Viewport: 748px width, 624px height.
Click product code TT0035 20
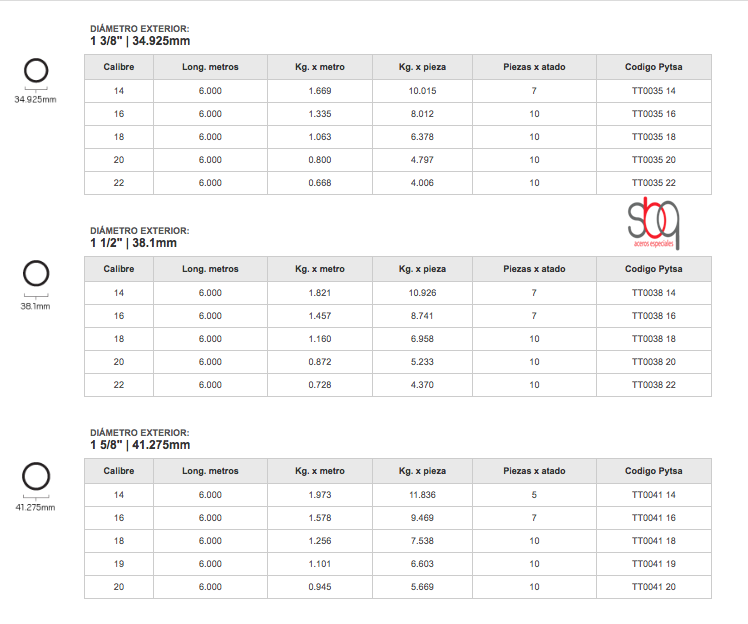click(x=654, y=160)
